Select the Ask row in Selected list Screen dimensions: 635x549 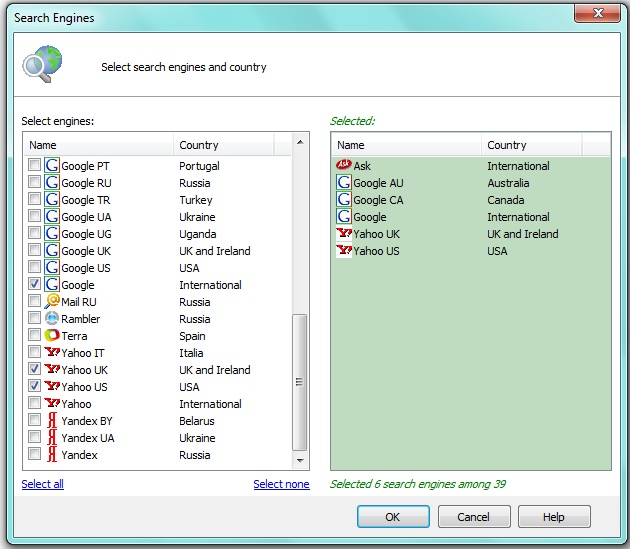471,165
